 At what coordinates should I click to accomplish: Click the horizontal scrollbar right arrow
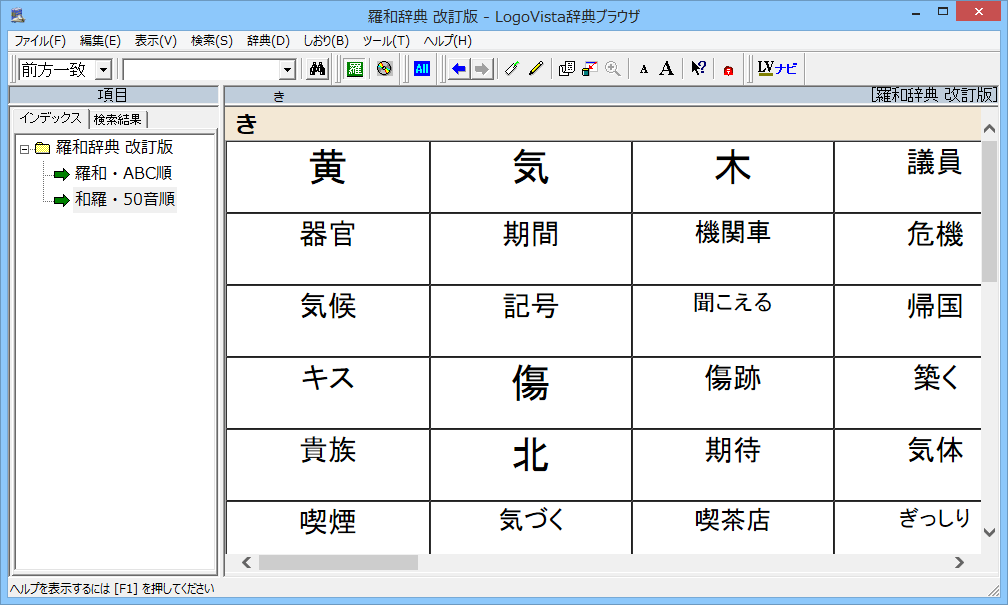pos(960,563)
